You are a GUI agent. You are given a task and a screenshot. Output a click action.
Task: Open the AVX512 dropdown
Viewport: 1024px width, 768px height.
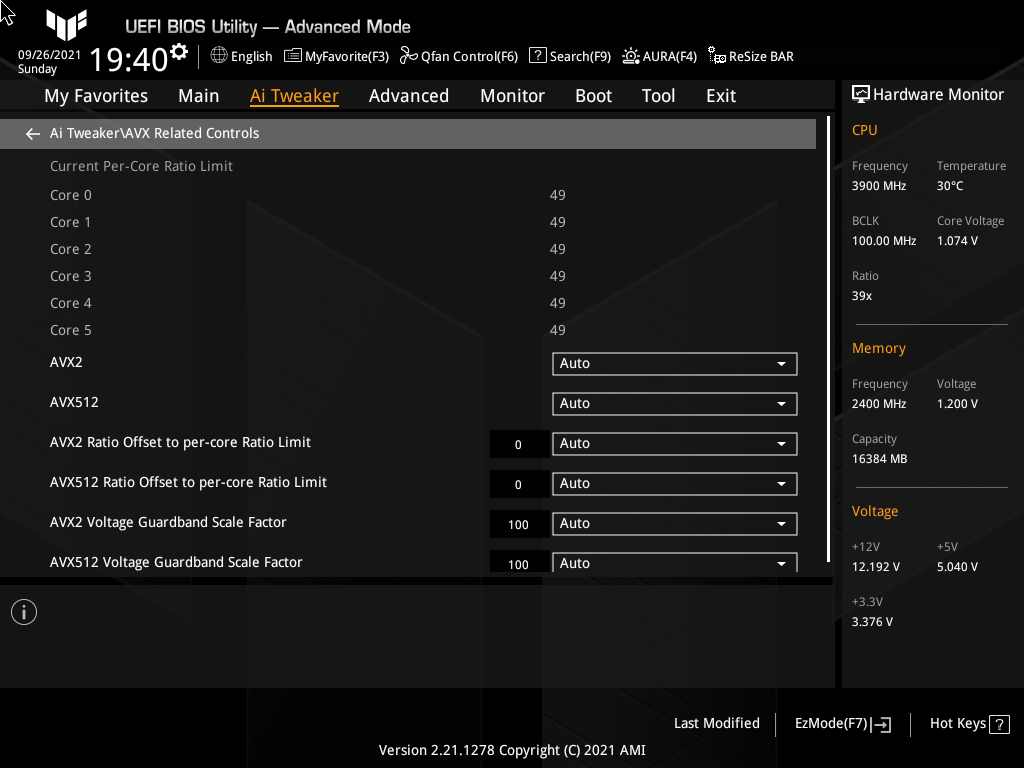[674, 403]
